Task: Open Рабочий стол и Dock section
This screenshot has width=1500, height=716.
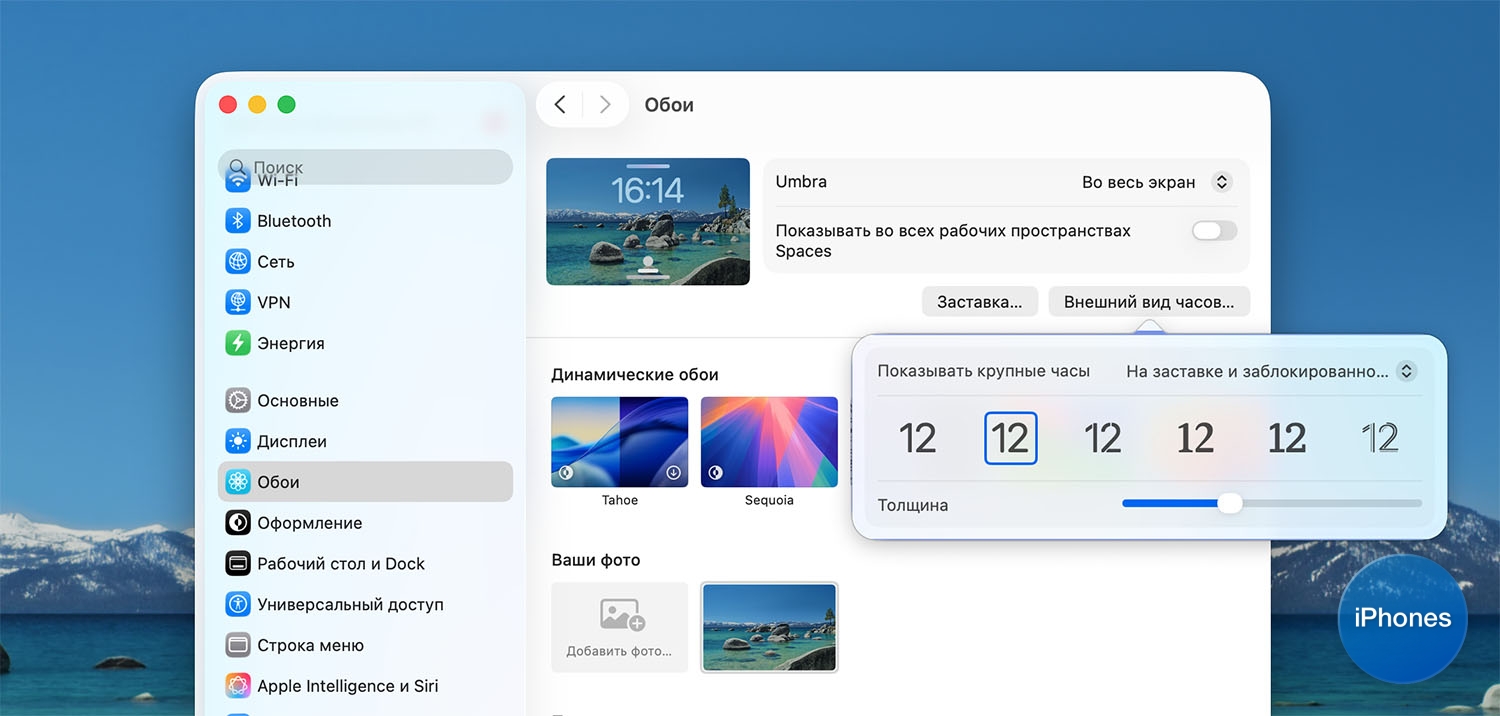Action: point(340,564)
